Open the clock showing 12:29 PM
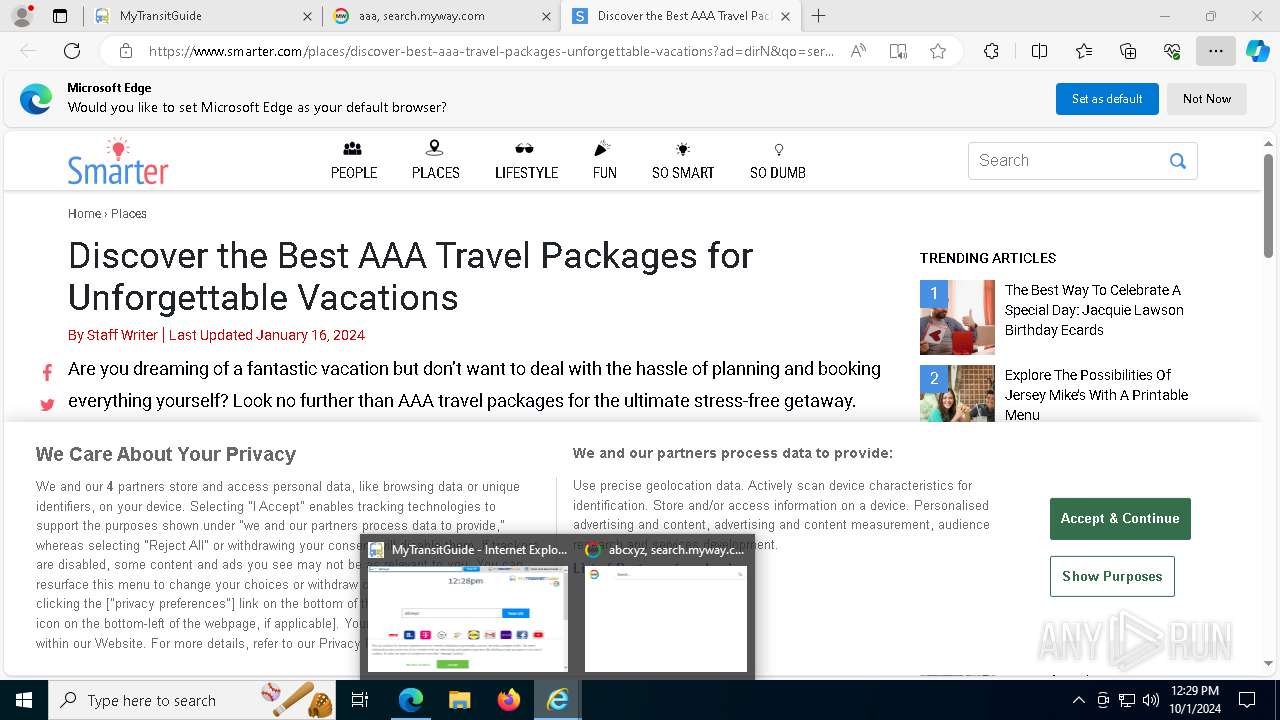Viewport: 1280px width, 720px height. coord(1195,700)
